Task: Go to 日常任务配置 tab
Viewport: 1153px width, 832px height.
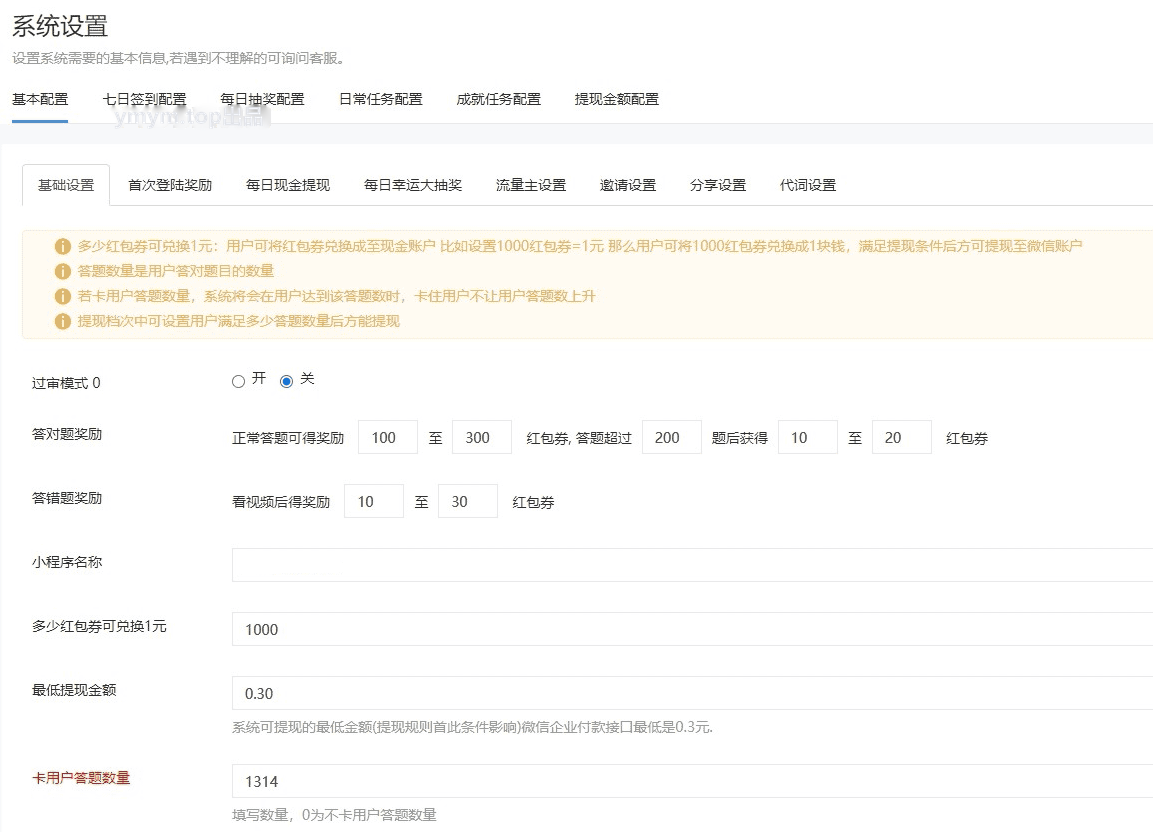Action: coord(381,99)
